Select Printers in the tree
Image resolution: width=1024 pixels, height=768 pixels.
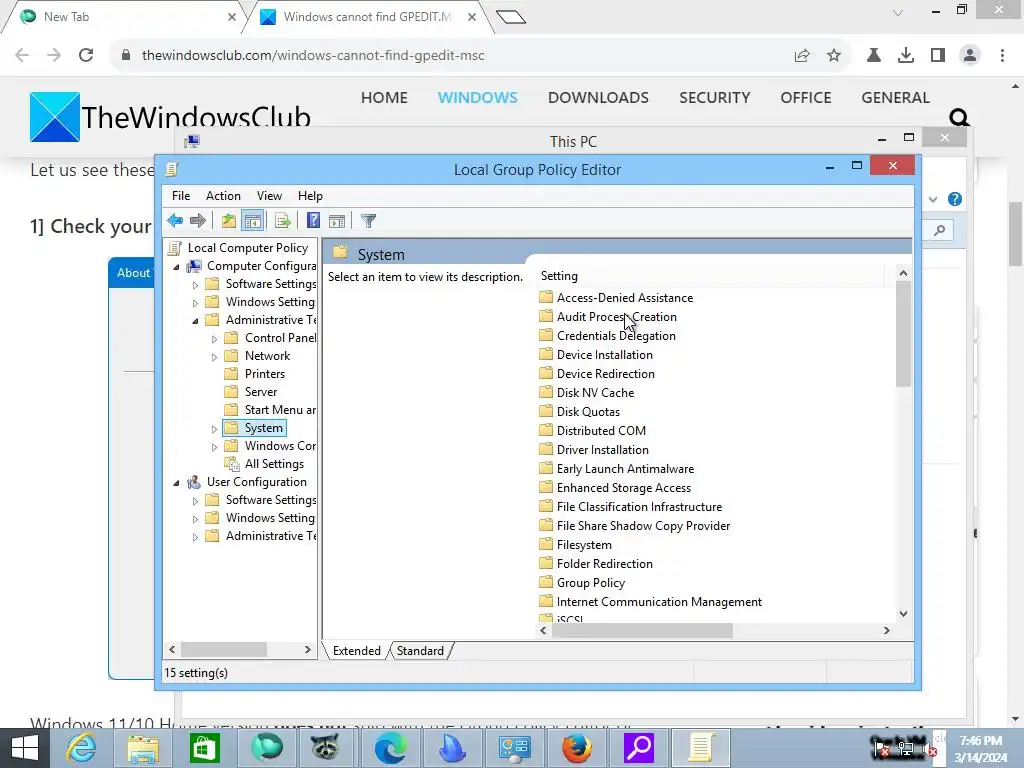click(x=264, y=374)
